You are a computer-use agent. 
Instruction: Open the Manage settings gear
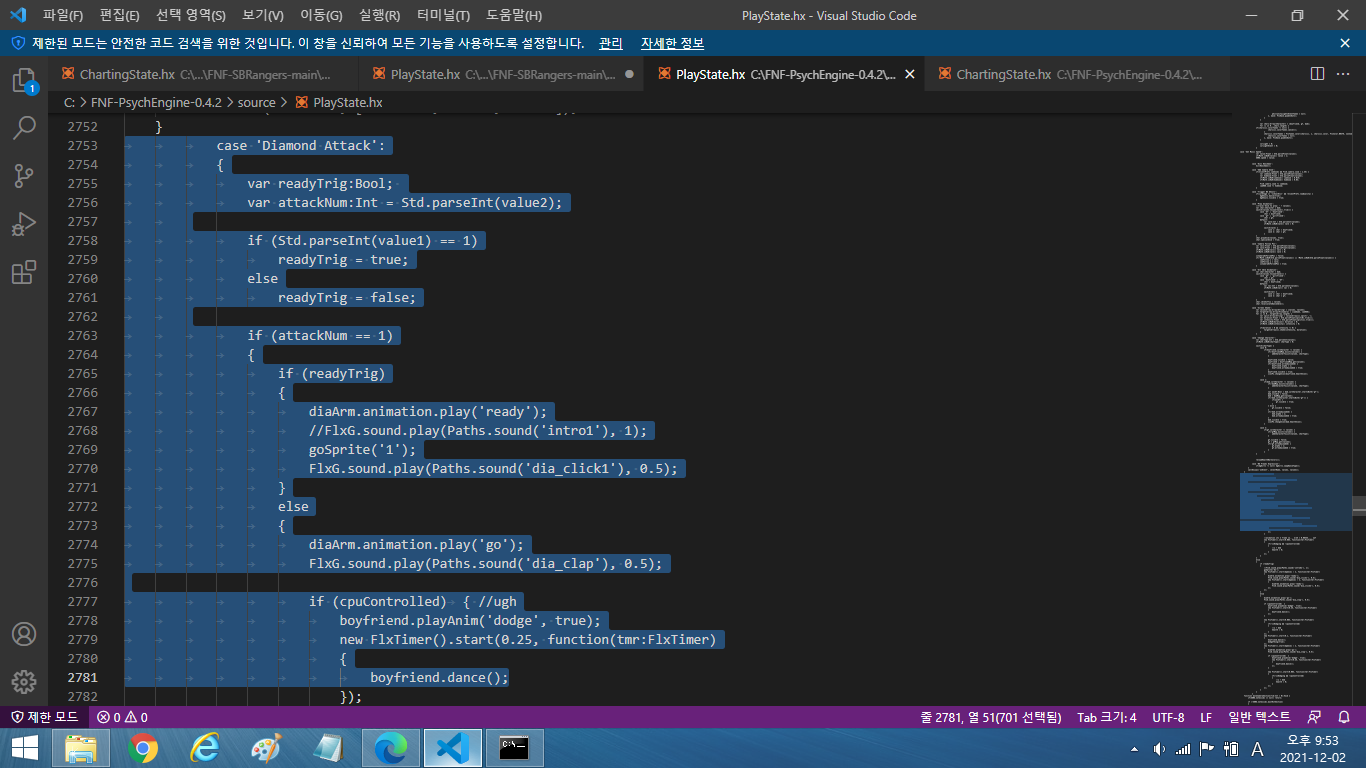(x=24, y=683)
